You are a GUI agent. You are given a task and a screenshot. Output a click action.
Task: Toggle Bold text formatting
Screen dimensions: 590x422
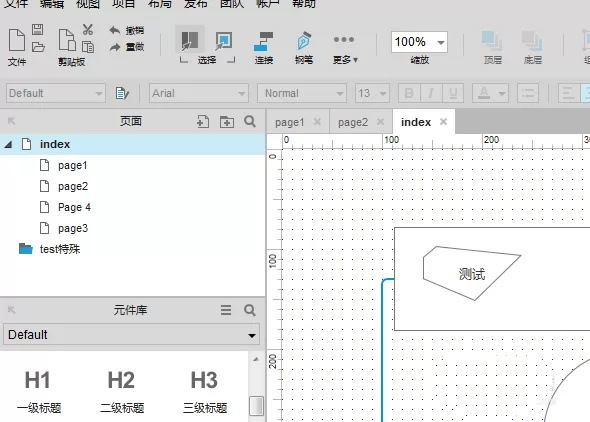click(x=409, y=93)
